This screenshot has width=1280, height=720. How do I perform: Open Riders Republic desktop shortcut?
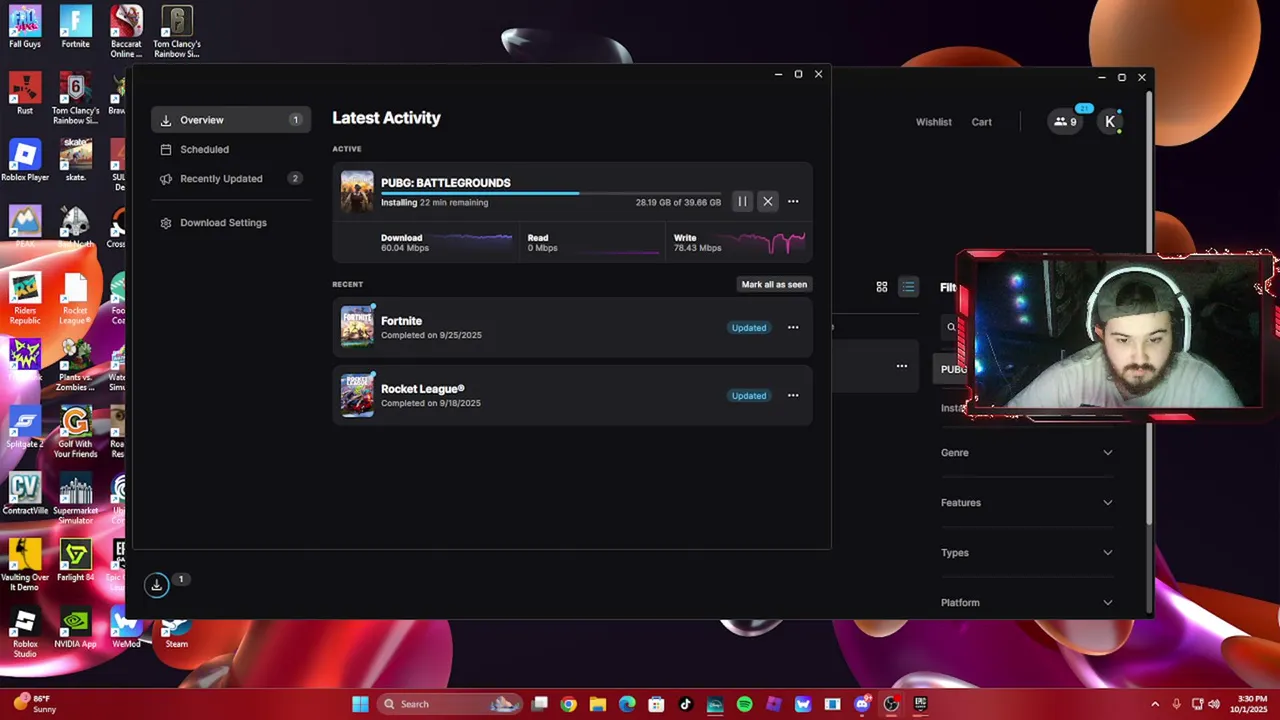click(25, 299)
